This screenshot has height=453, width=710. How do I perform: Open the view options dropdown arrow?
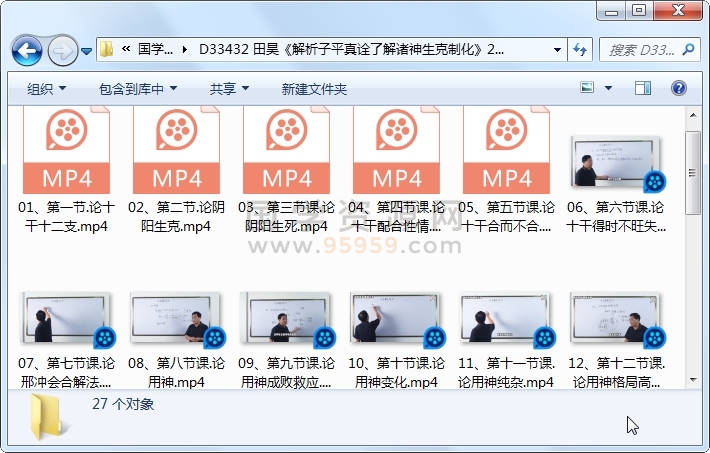(609, 88)
